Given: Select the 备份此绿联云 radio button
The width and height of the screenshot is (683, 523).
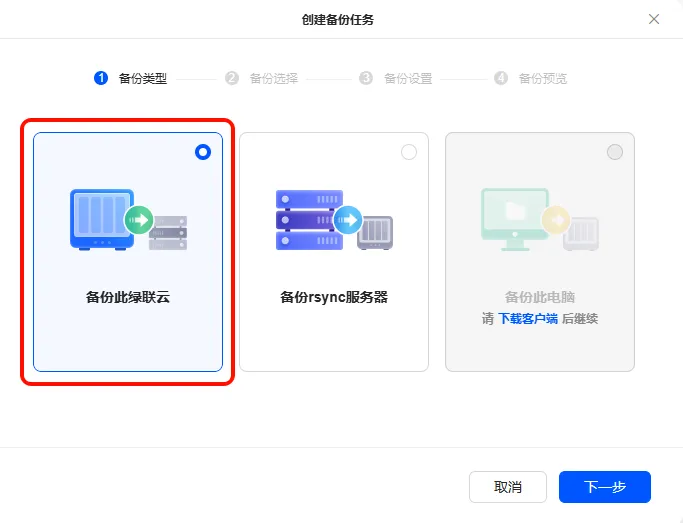Looking at the screenshot, I should click(203, 152).
